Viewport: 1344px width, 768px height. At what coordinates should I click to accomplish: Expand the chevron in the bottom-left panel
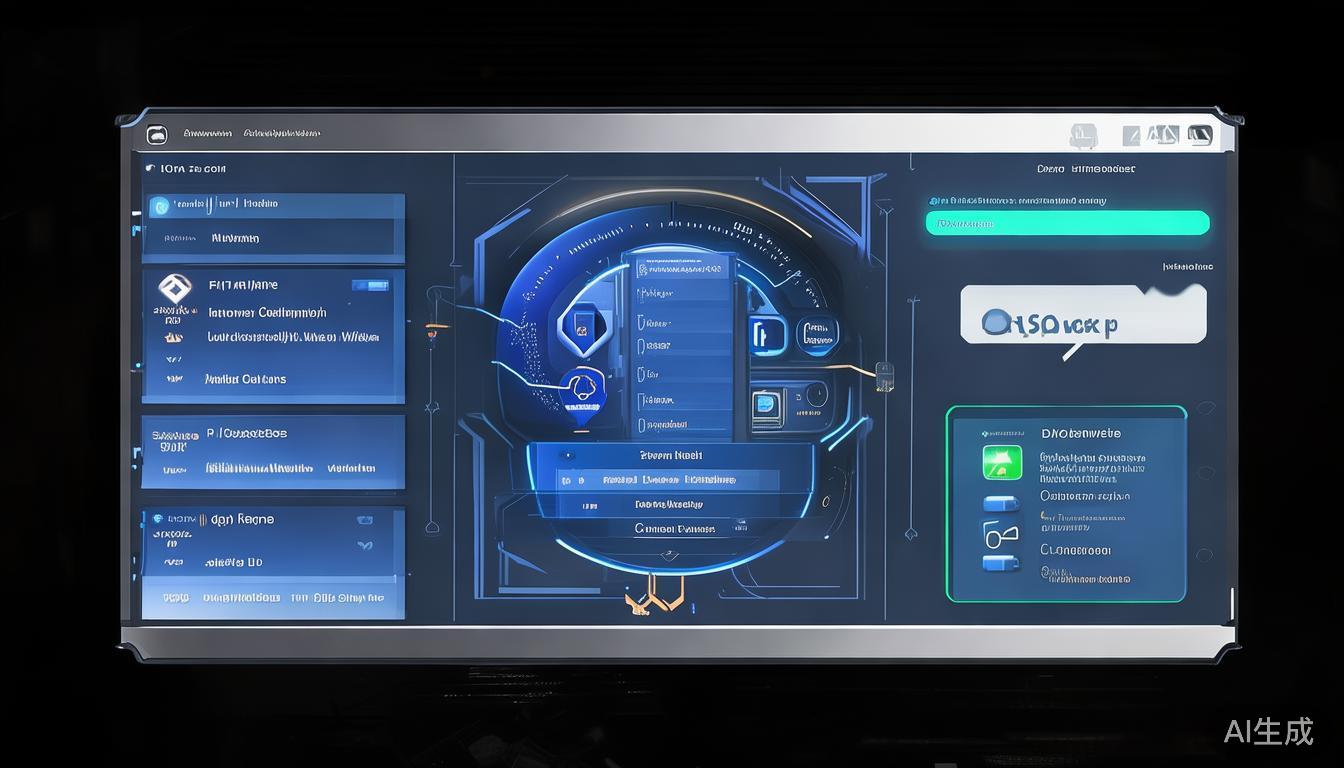[365, 545]
